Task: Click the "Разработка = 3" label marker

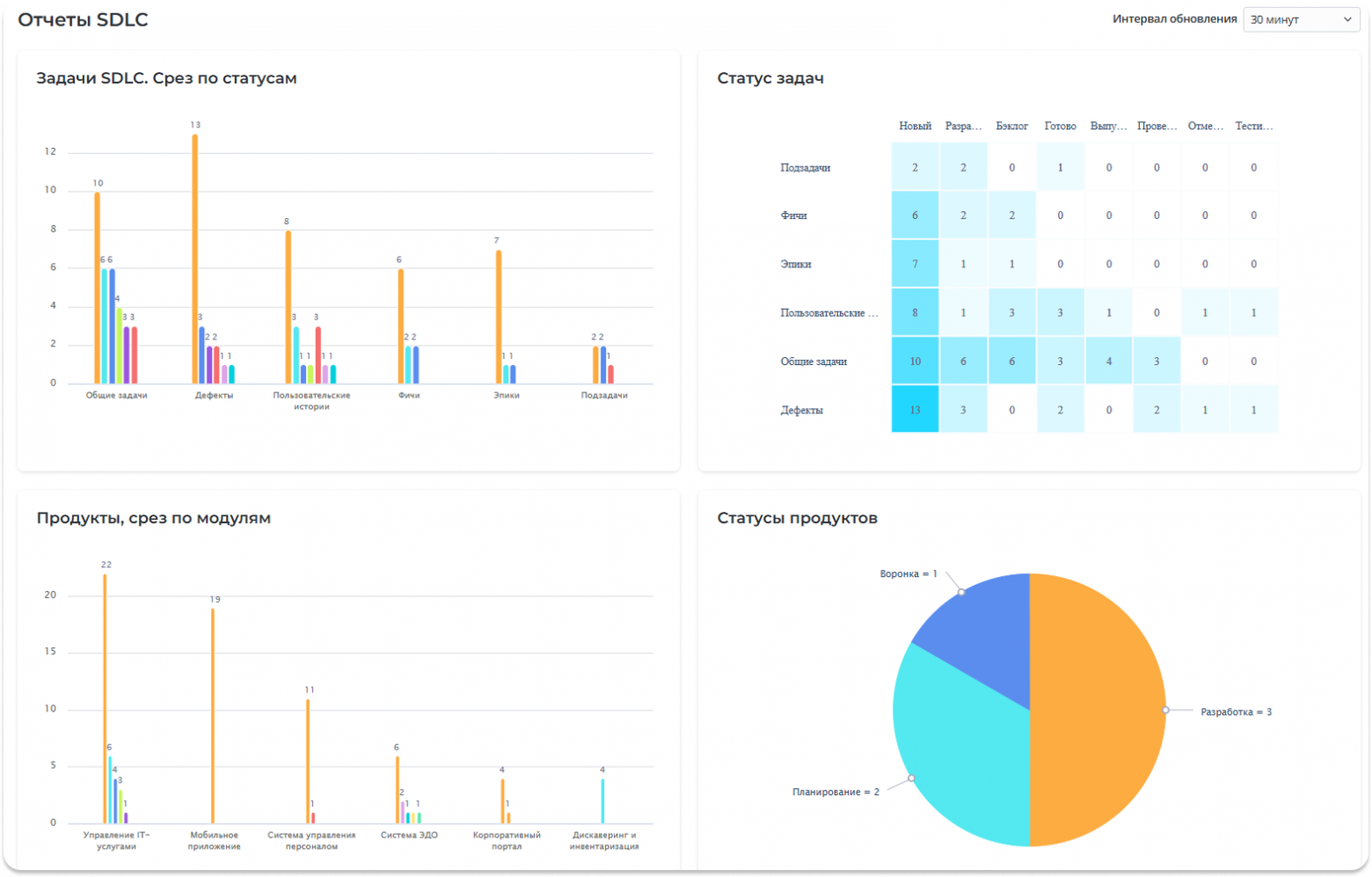Action: (x=1235, y=712)
